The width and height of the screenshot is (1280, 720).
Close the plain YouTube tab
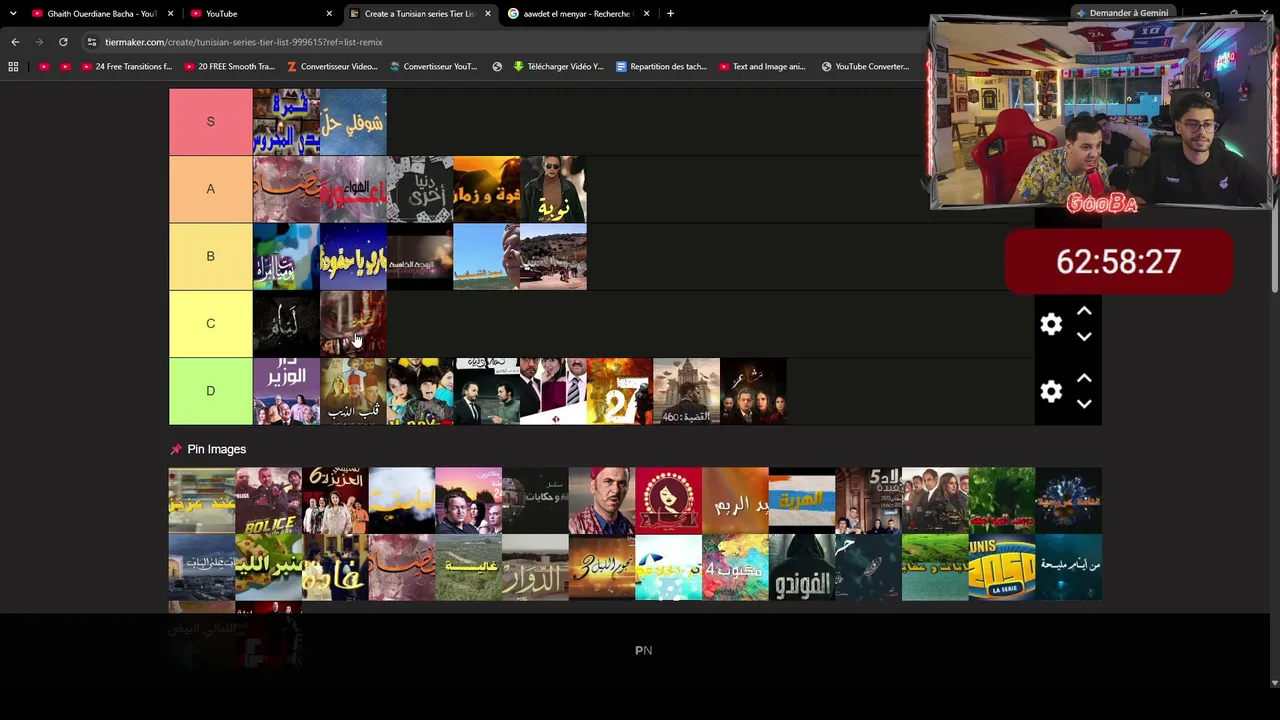pos(329,14)
